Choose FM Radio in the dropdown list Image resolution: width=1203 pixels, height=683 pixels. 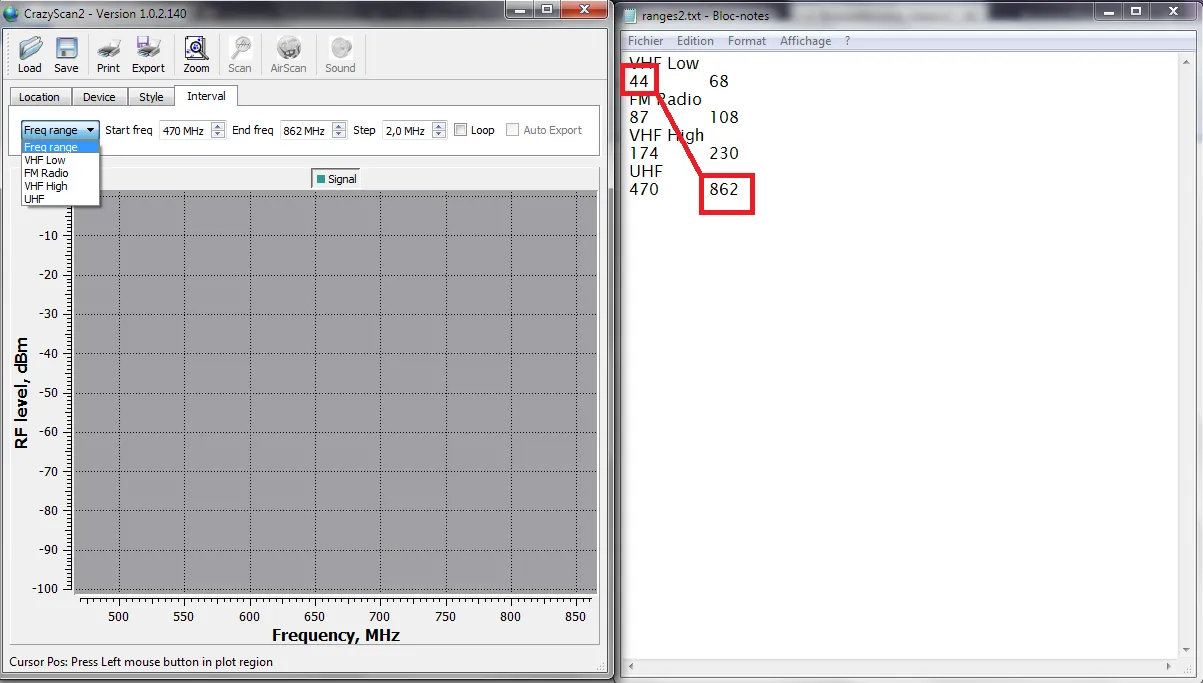tap(46, 173)
